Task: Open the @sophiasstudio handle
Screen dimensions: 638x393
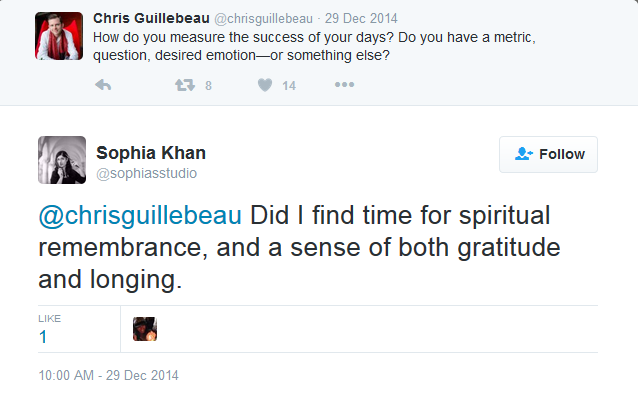Action: [x=146, y=173]
